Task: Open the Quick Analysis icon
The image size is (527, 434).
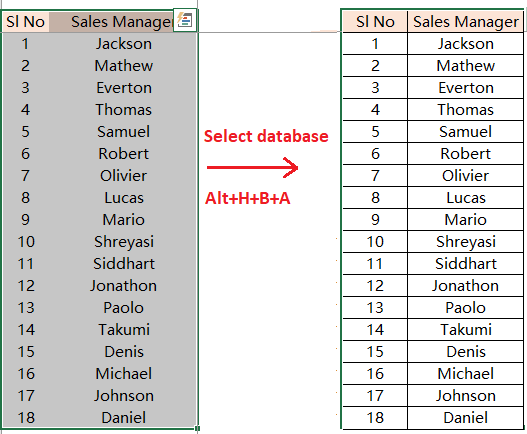Action: pyautogui.click(x=185, y=20)
